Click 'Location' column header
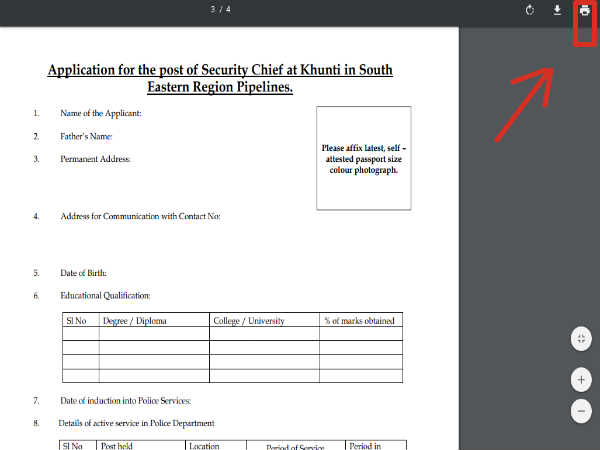 pyautogui.click(x=204, y=446)
